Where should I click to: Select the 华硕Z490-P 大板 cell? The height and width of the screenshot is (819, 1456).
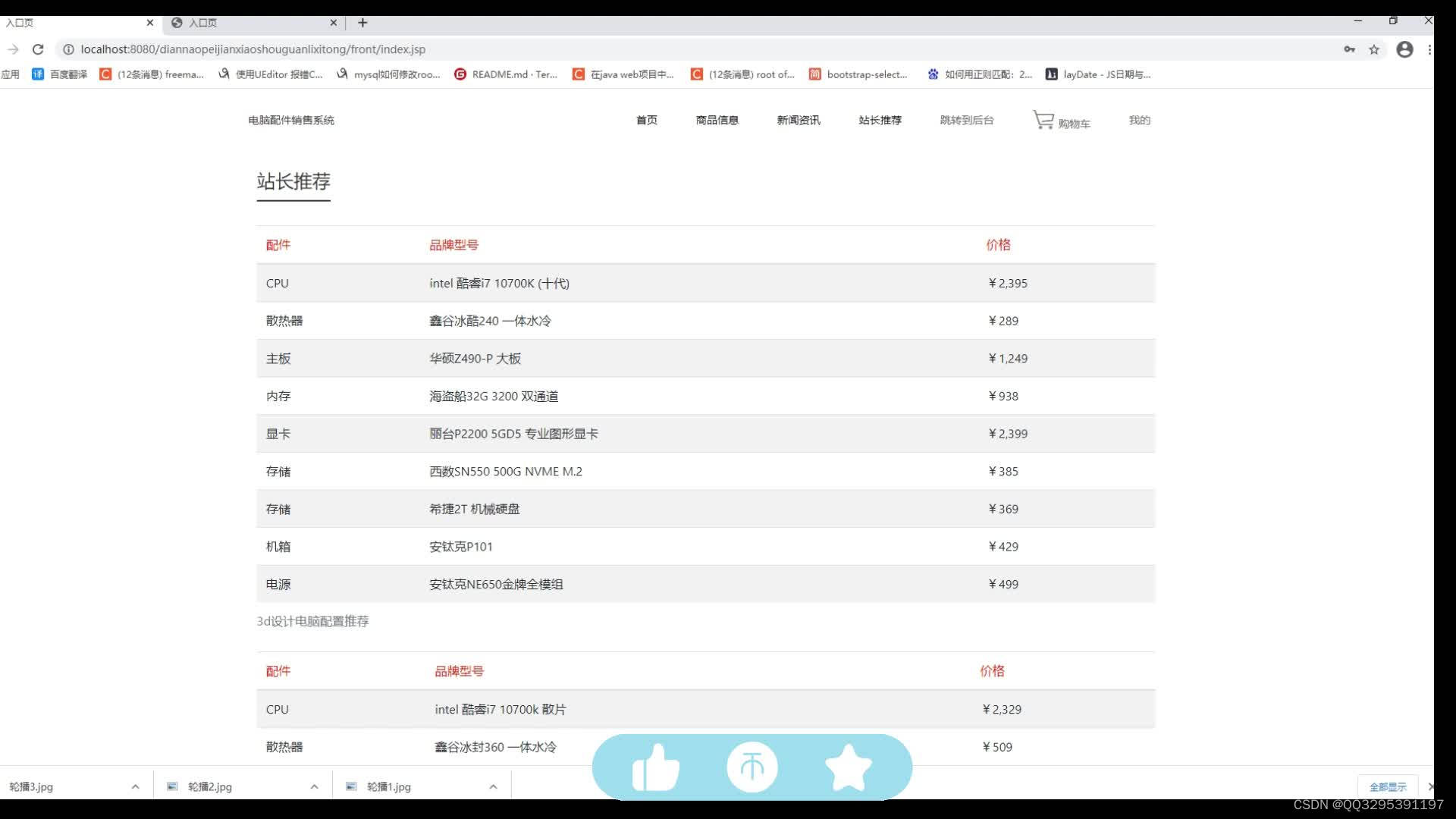pyautogui.click(x=475, y=359)
